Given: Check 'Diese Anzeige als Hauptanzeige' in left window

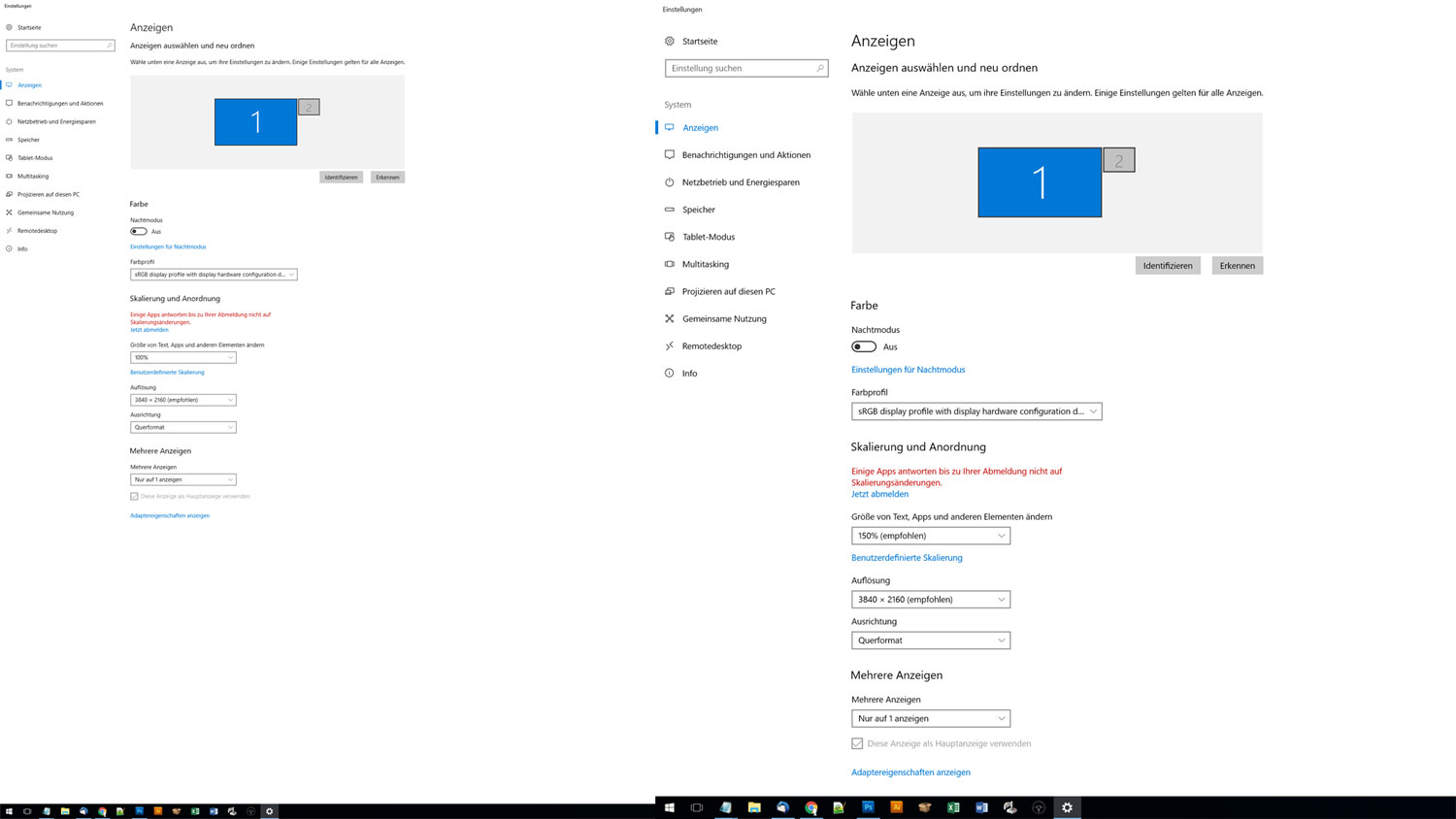Looking at the screenshot, I should (134, 496).
